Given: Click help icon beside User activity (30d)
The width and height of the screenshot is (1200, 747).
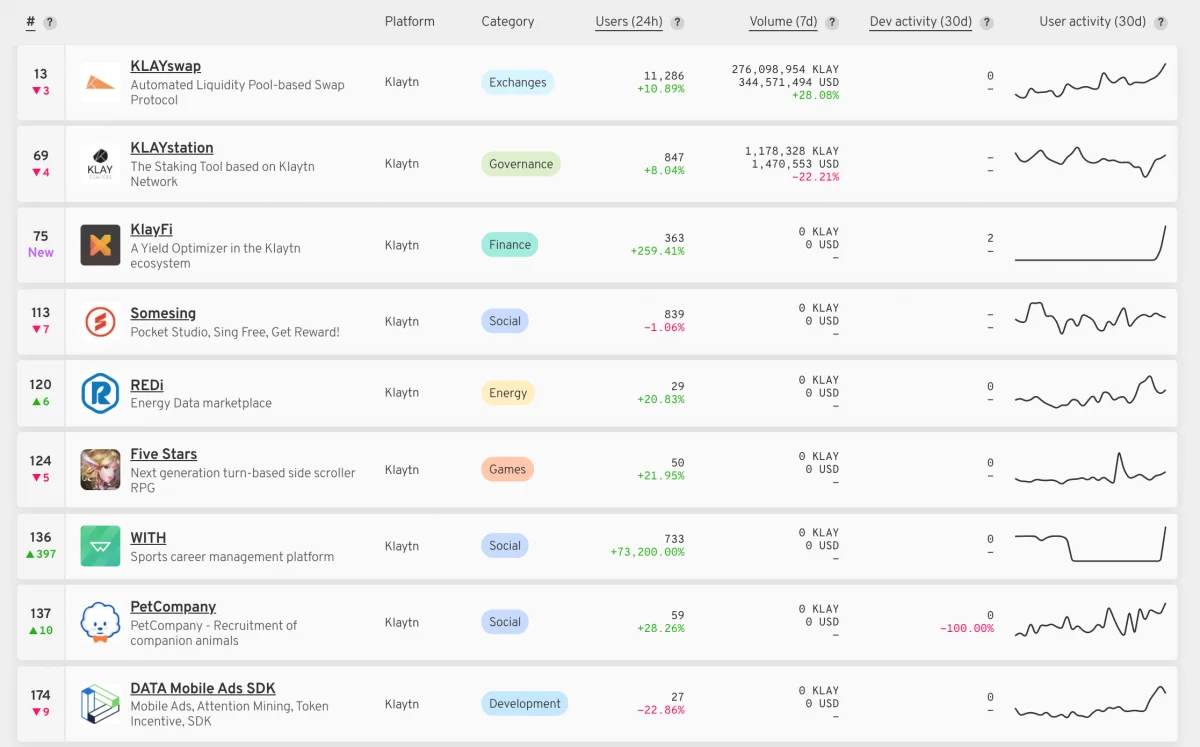Looking at the screenshot, I should coord(1161,22).
